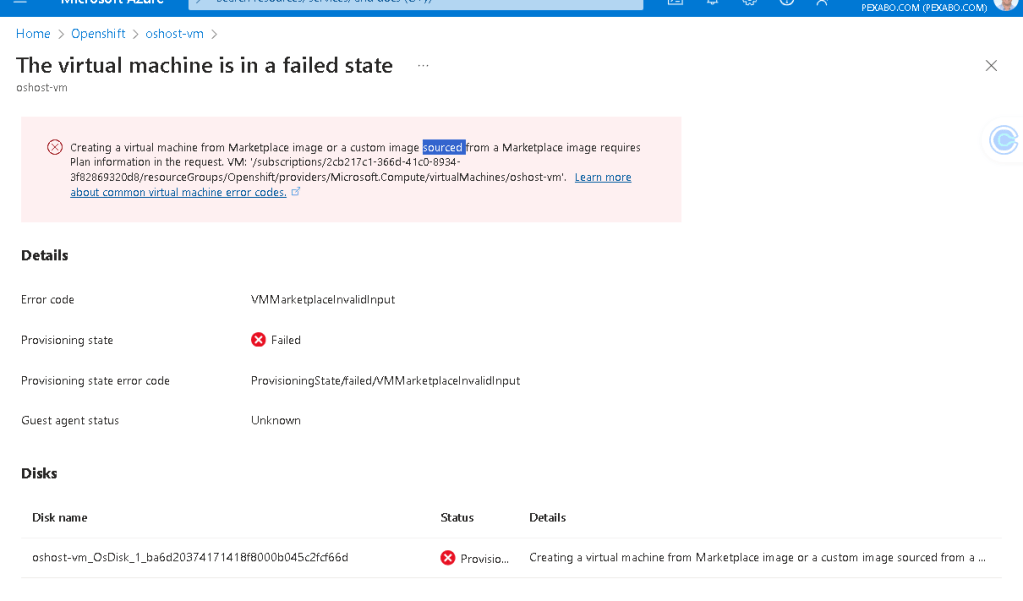Screen dimensions: 1023x601
Task: Click the 'Unknown' guest agent status
Action: [276, 420]
